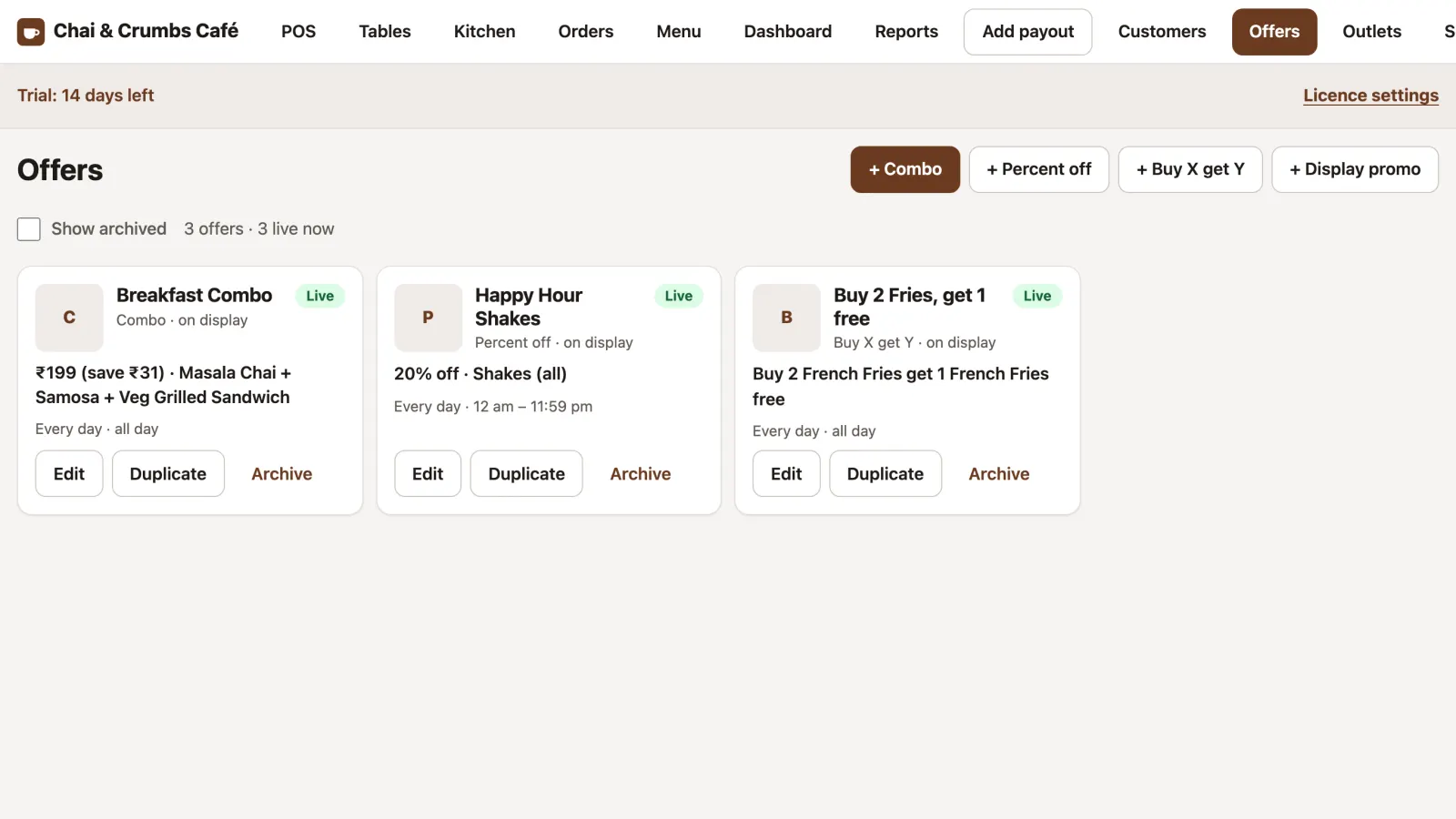
Task: Archive the Buy 2 Fries offer
Action: click(x=999, y=474)
